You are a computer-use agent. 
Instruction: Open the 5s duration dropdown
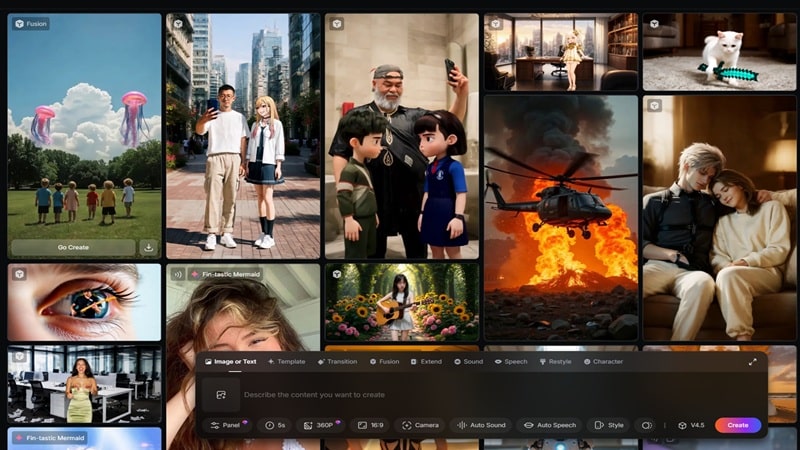(275, 425)
